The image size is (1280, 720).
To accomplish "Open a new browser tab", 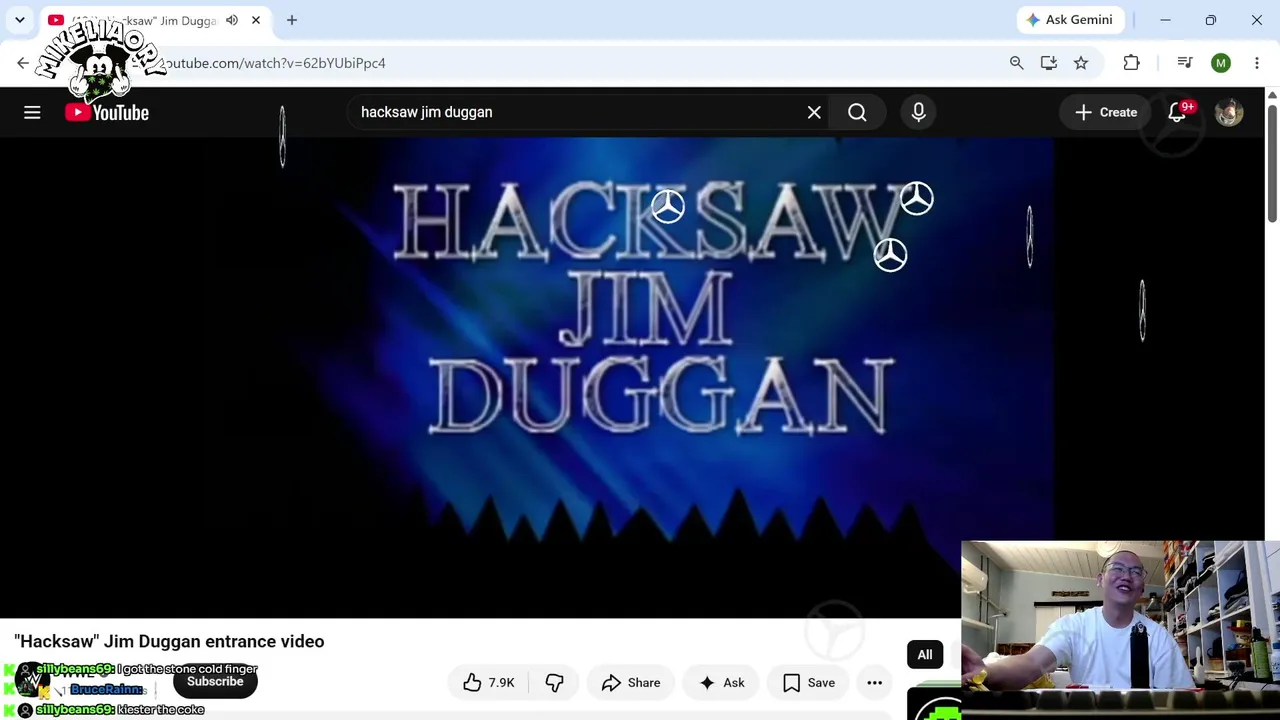I will [x=292, y=20].
